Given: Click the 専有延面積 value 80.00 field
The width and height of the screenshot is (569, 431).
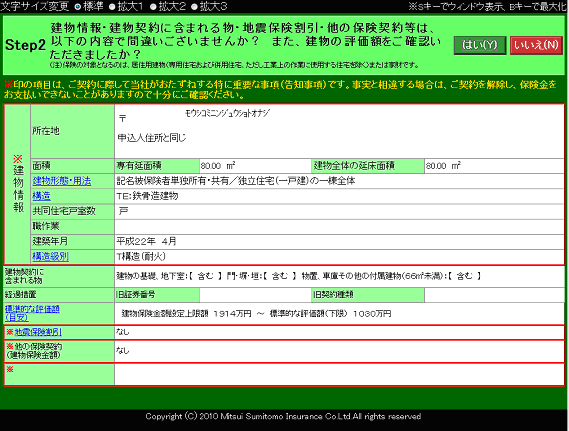Looking at the screenshot, I should 255,166.
